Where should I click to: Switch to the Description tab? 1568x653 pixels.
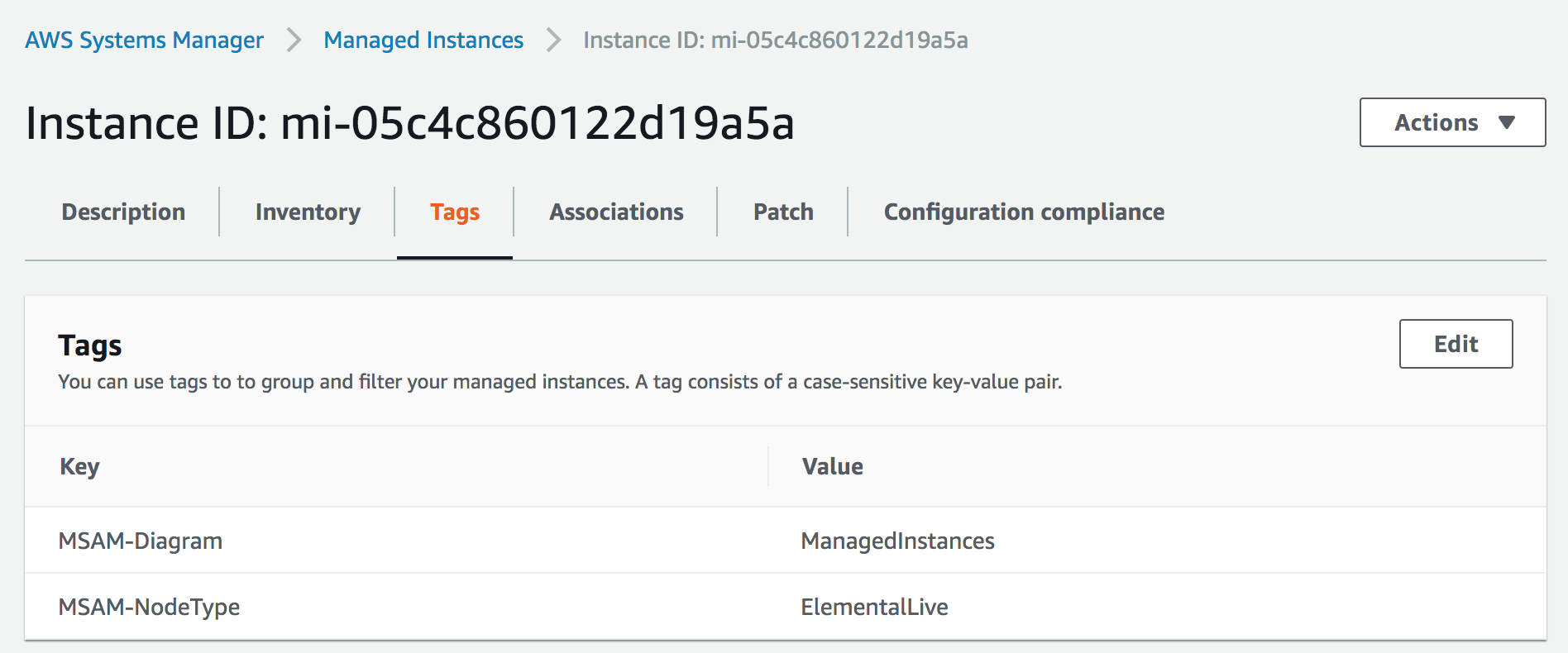click(x=123, y=212)
